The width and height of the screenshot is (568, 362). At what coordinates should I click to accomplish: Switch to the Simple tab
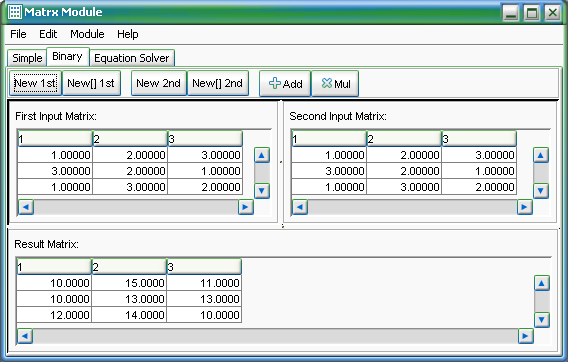[x=27, y=58]
